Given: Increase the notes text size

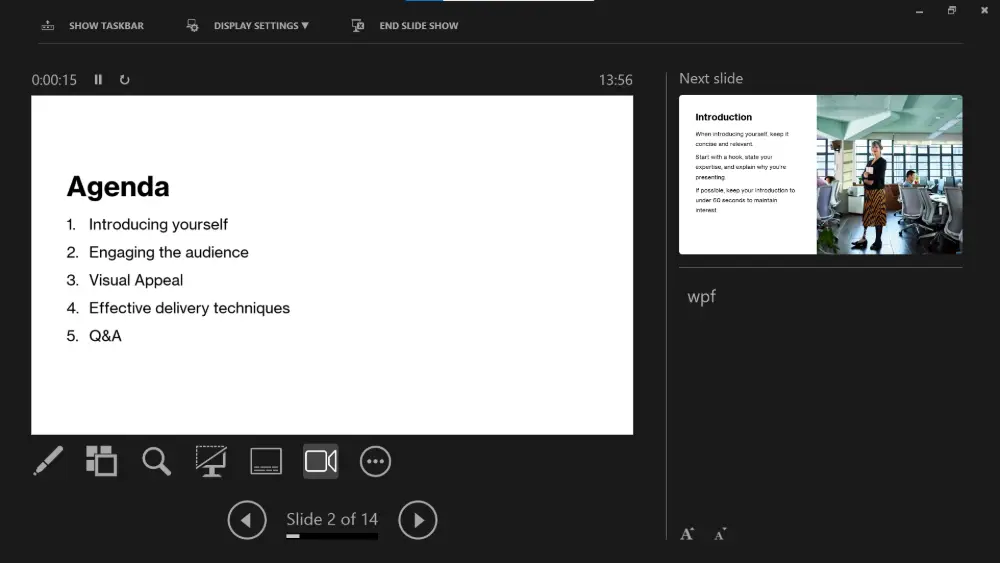Looking at the screenshot, I should click(x=687, y=534).
